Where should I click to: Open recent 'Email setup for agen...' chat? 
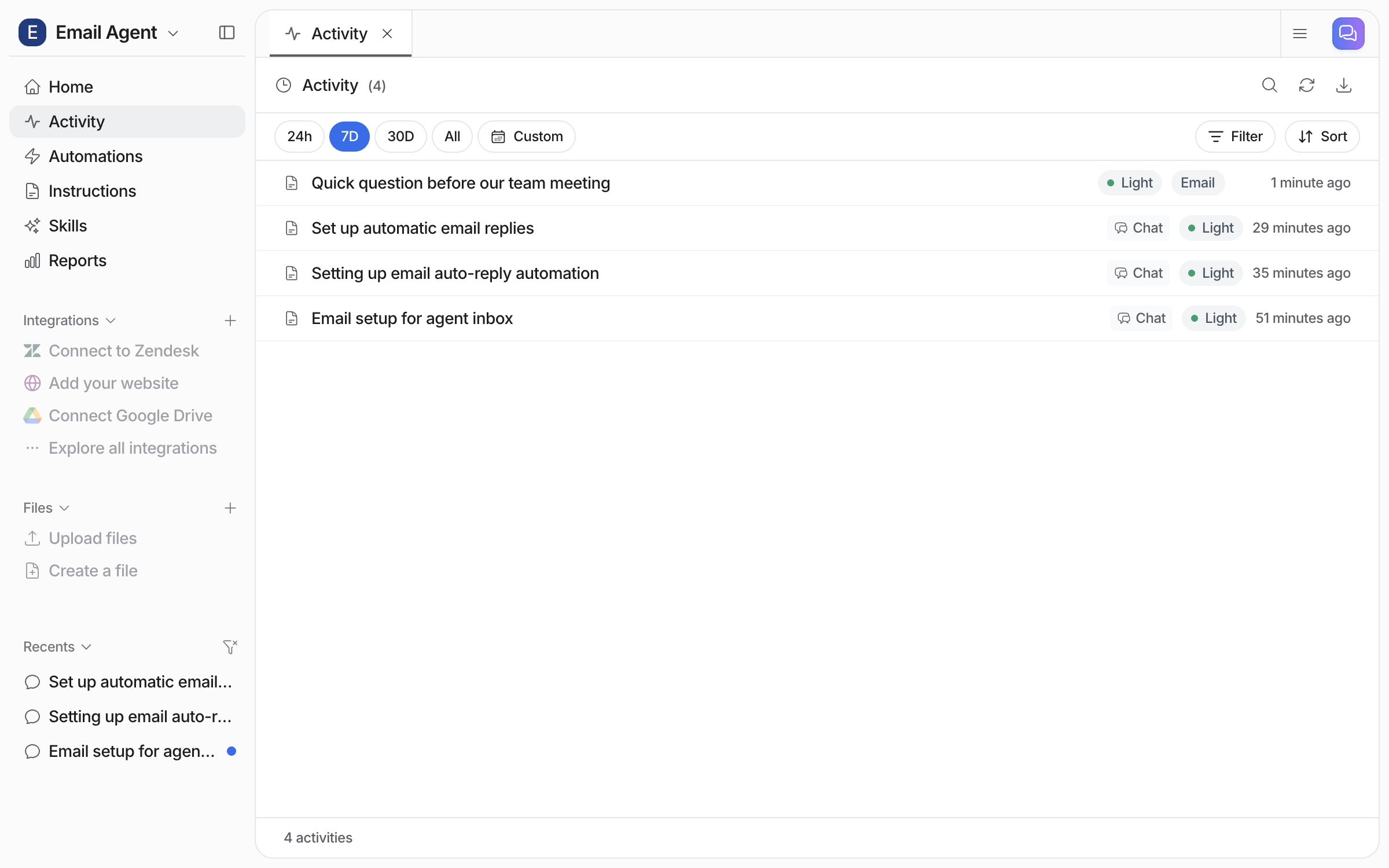(127, 751)
